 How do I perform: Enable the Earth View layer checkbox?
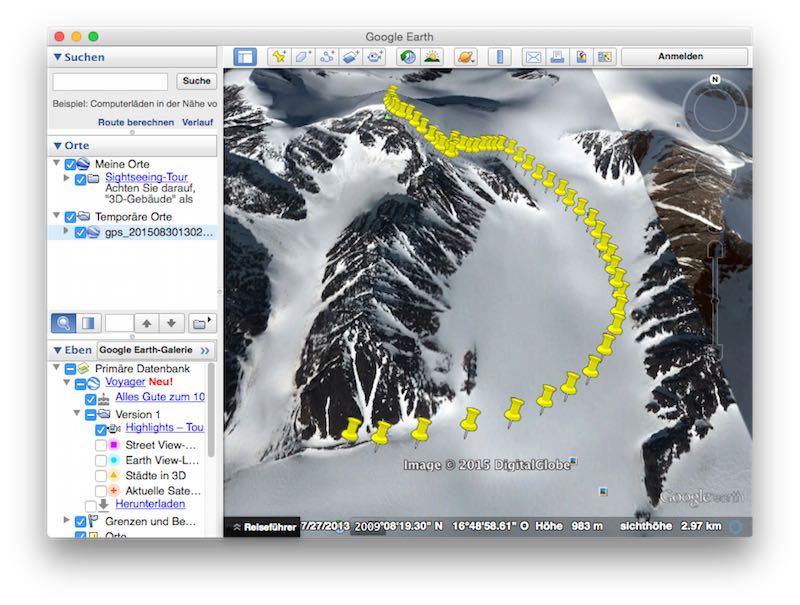[101, 461]
